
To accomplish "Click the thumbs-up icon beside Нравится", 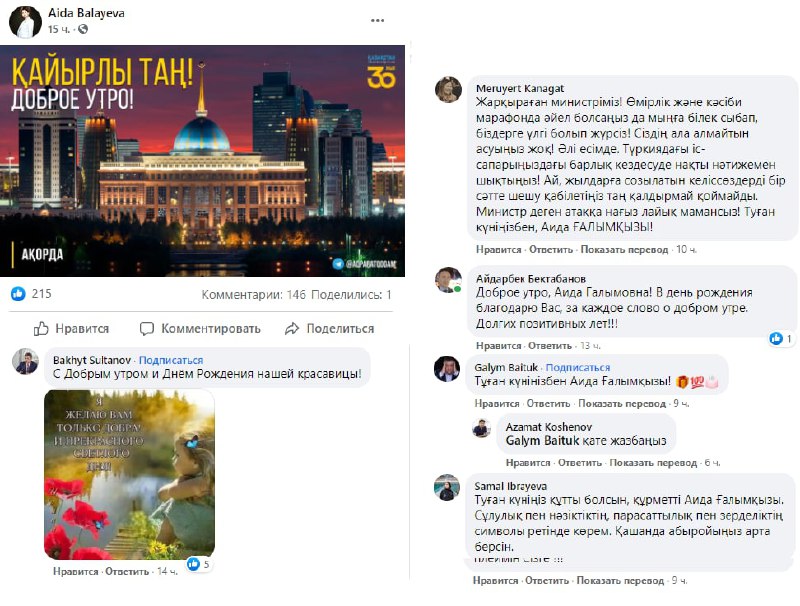I will click(x=41, y=329).
